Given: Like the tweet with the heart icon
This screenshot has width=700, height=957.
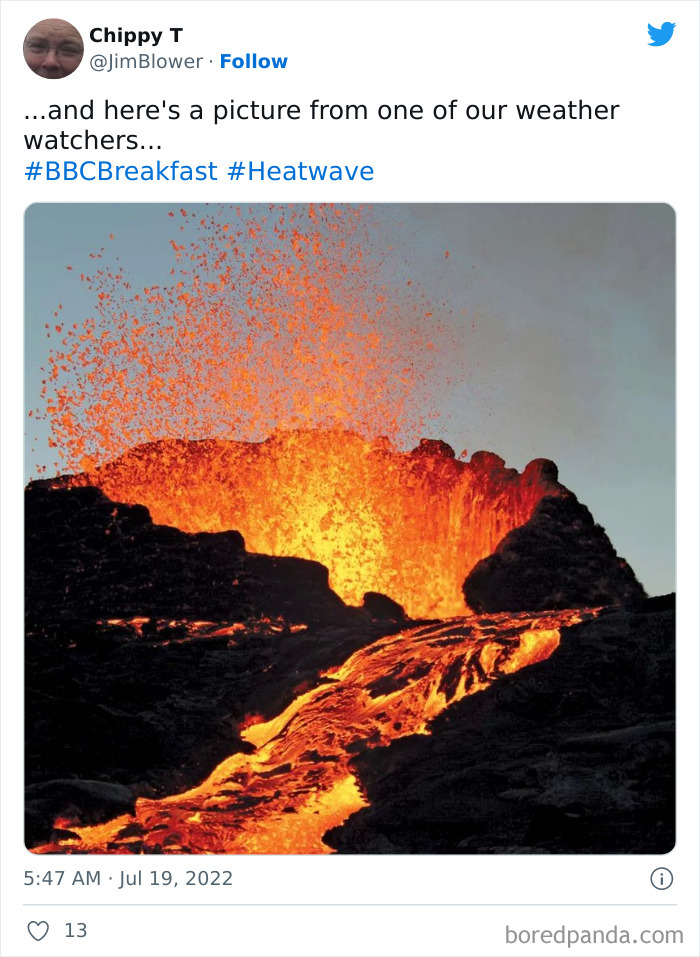Looking at the screenshot, I should [38, 930].
